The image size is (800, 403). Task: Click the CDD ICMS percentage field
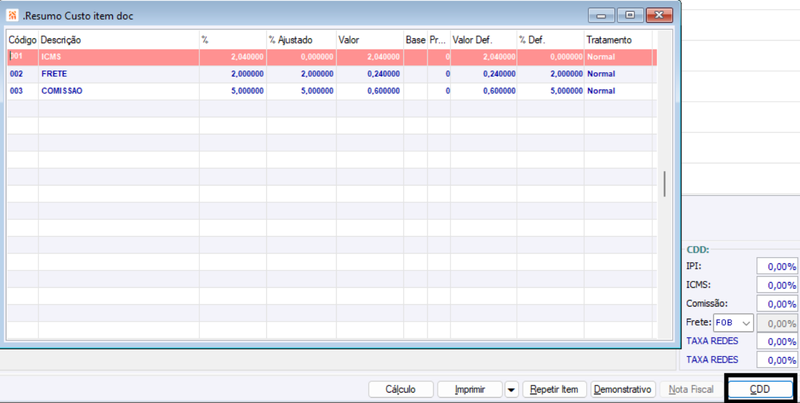tap(777, 285)
